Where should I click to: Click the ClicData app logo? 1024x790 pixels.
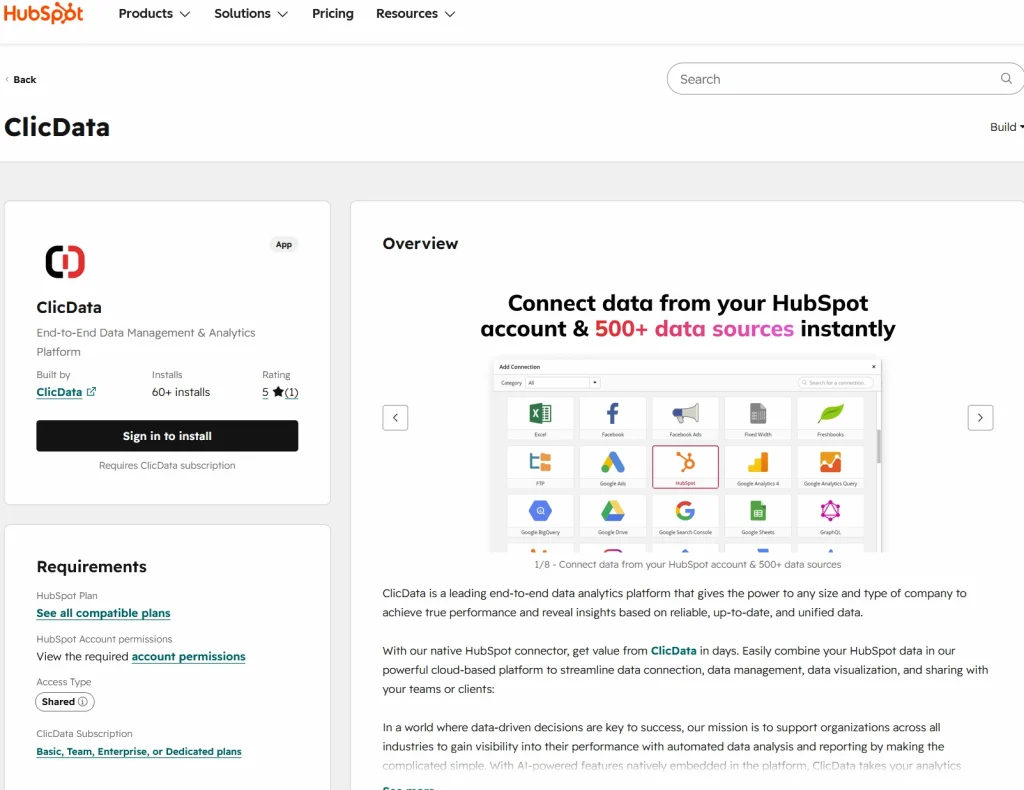click(x=65, y=262)
